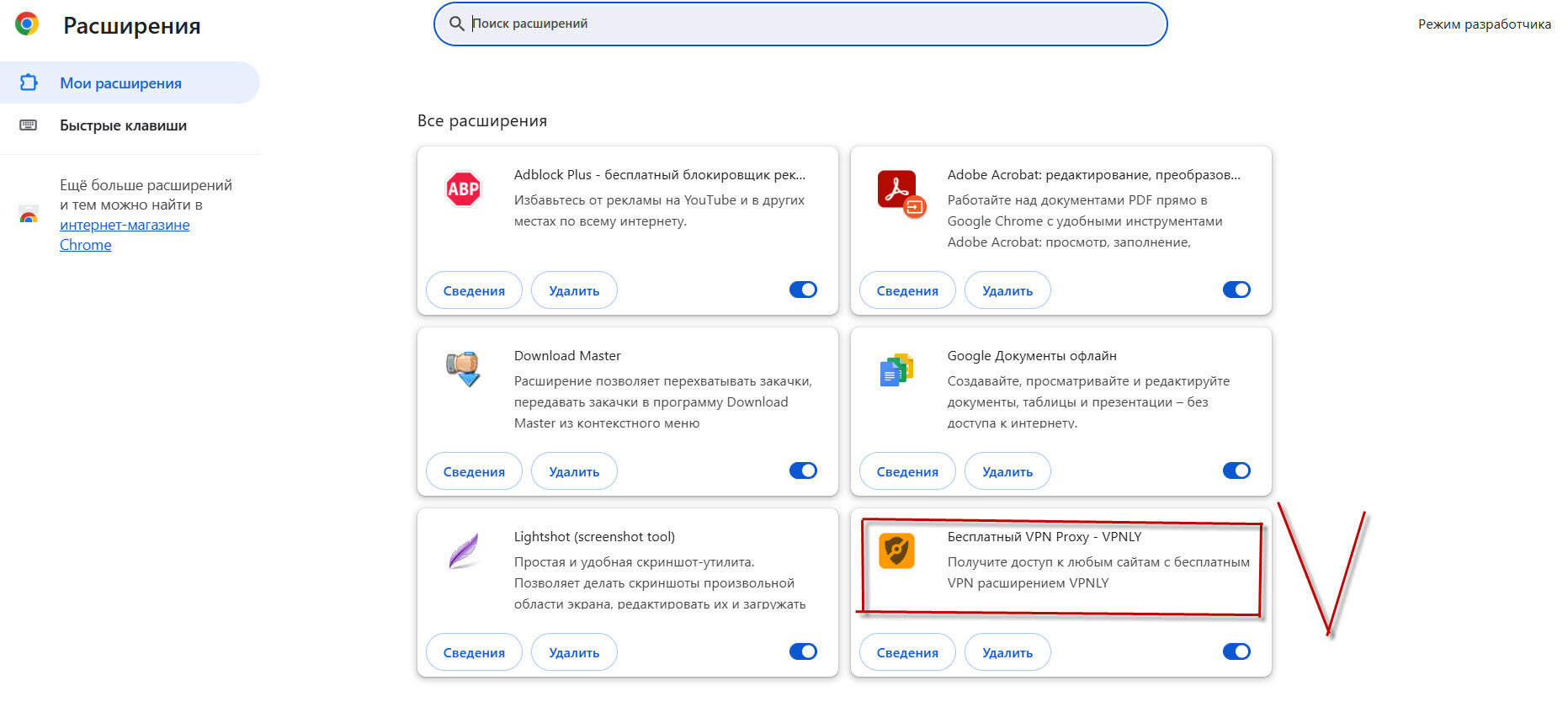Go to "Быстрые клавиши" in the sidebar

123,125
